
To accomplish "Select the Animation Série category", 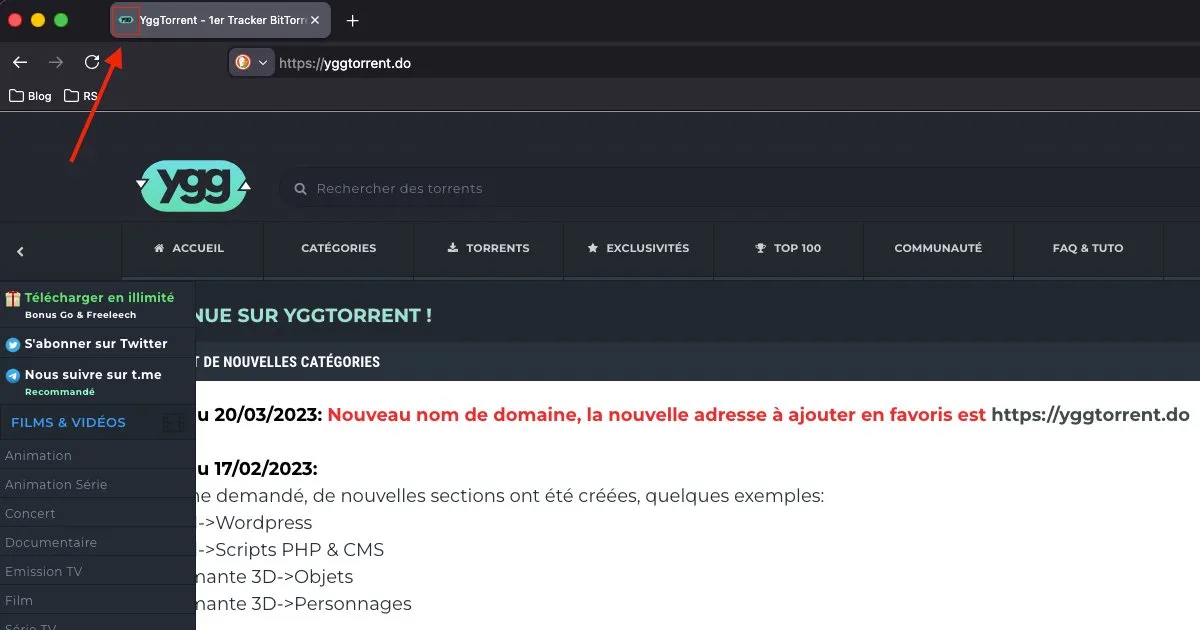I will point(56,484).
